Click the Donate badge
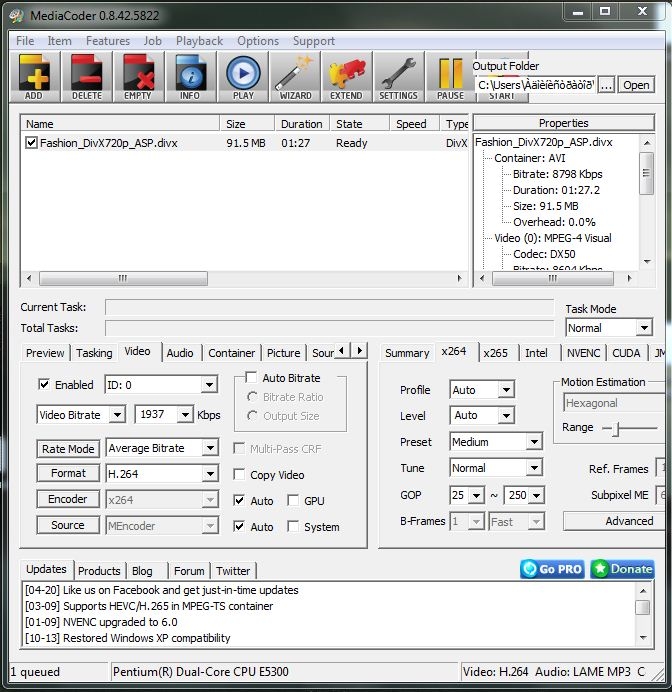 coord(622,569)
